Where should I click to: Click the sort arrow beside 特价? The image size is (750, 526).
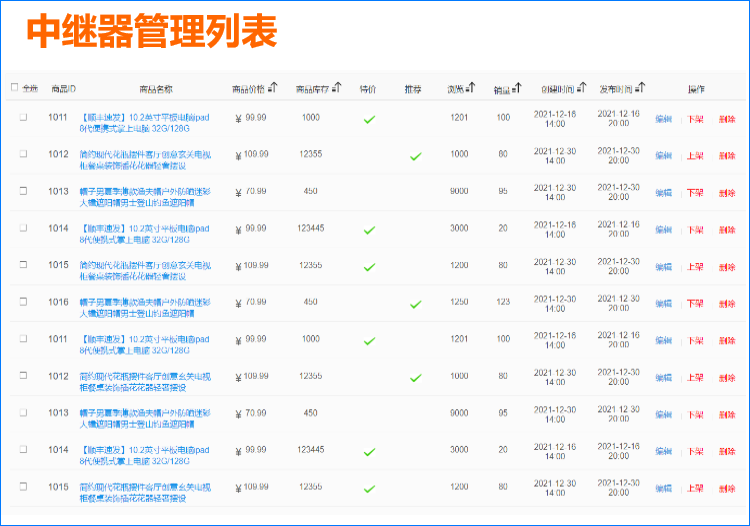click(x=369, y=89)
